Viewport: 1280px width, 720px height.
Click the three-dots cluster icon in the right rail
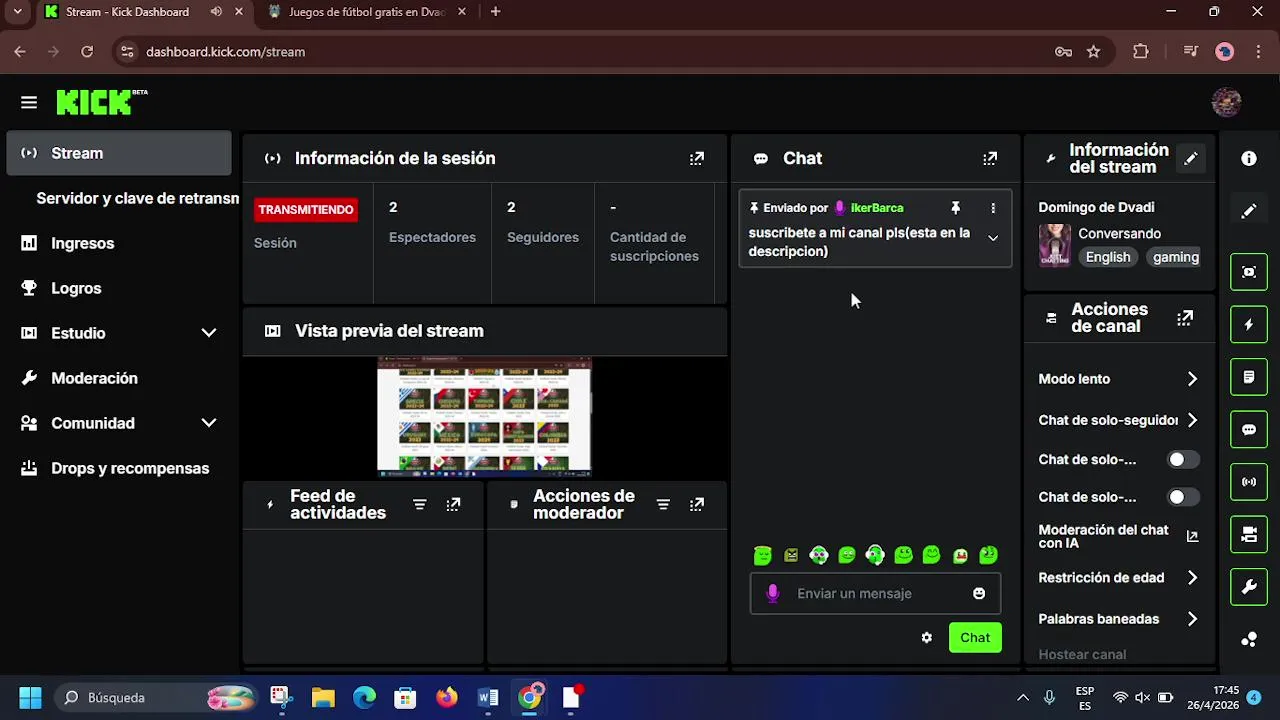click(1249, 640)
